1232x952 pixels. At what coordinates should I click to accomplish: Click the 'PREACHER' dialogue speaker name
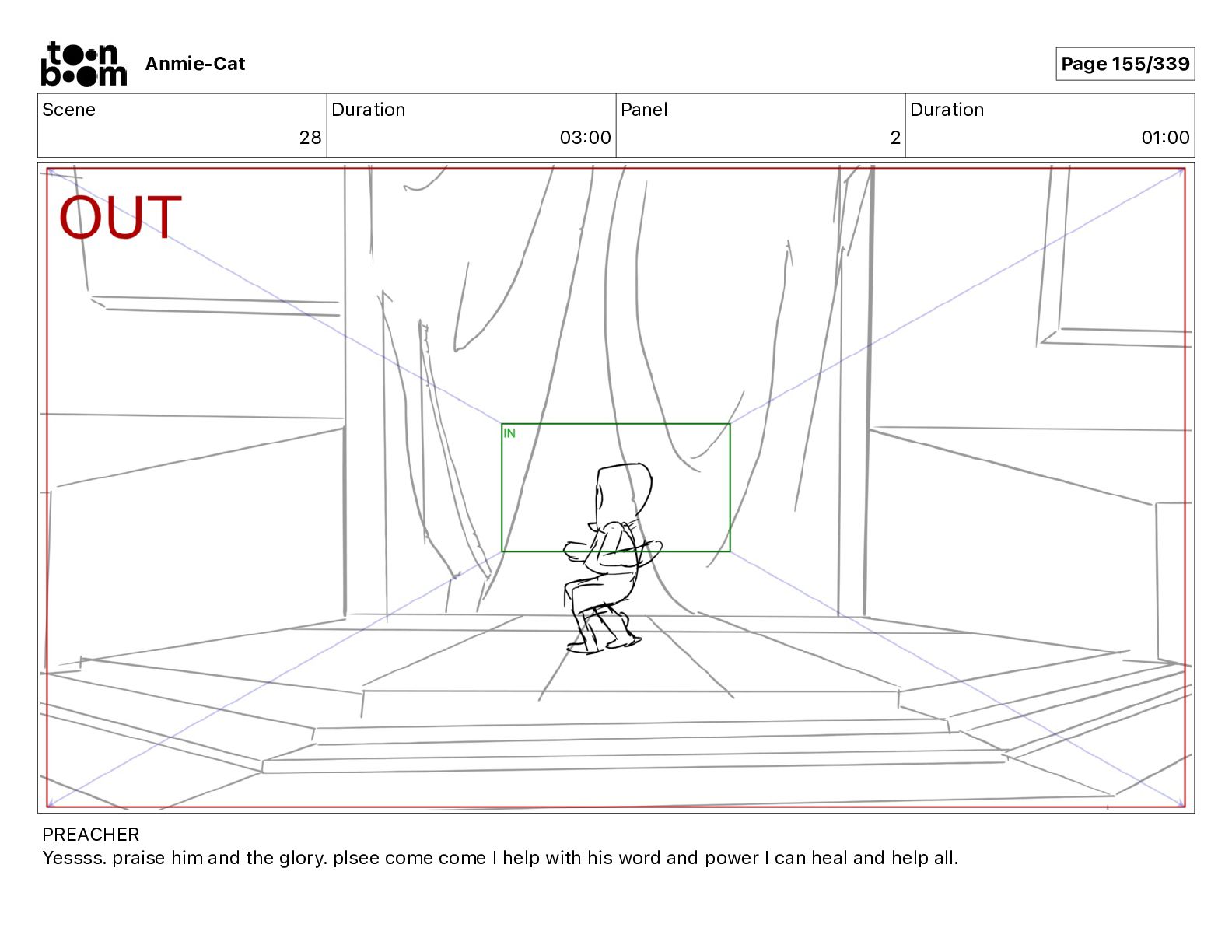point(91,835)
